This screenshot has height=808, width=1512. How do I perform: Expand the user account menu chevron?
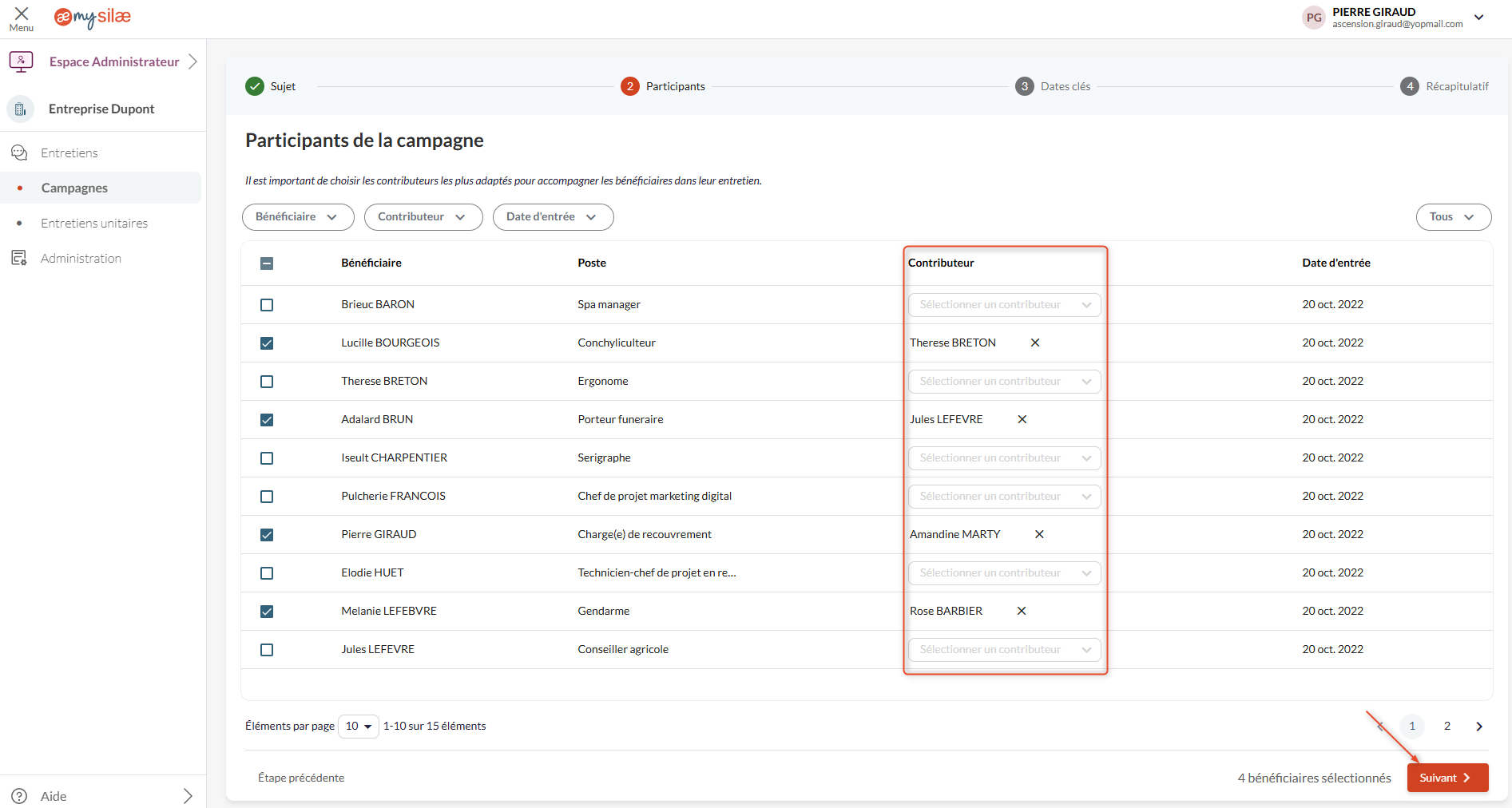click(x=1479, y=18)
